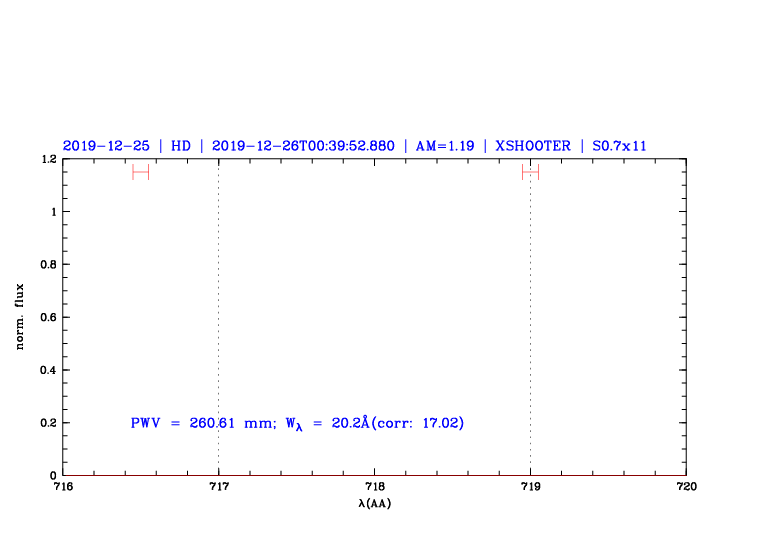The height and width of the screenshot is (542, 782).
Task: Click the AM=1.19 airmass text
Action: (x=444, y=146)
